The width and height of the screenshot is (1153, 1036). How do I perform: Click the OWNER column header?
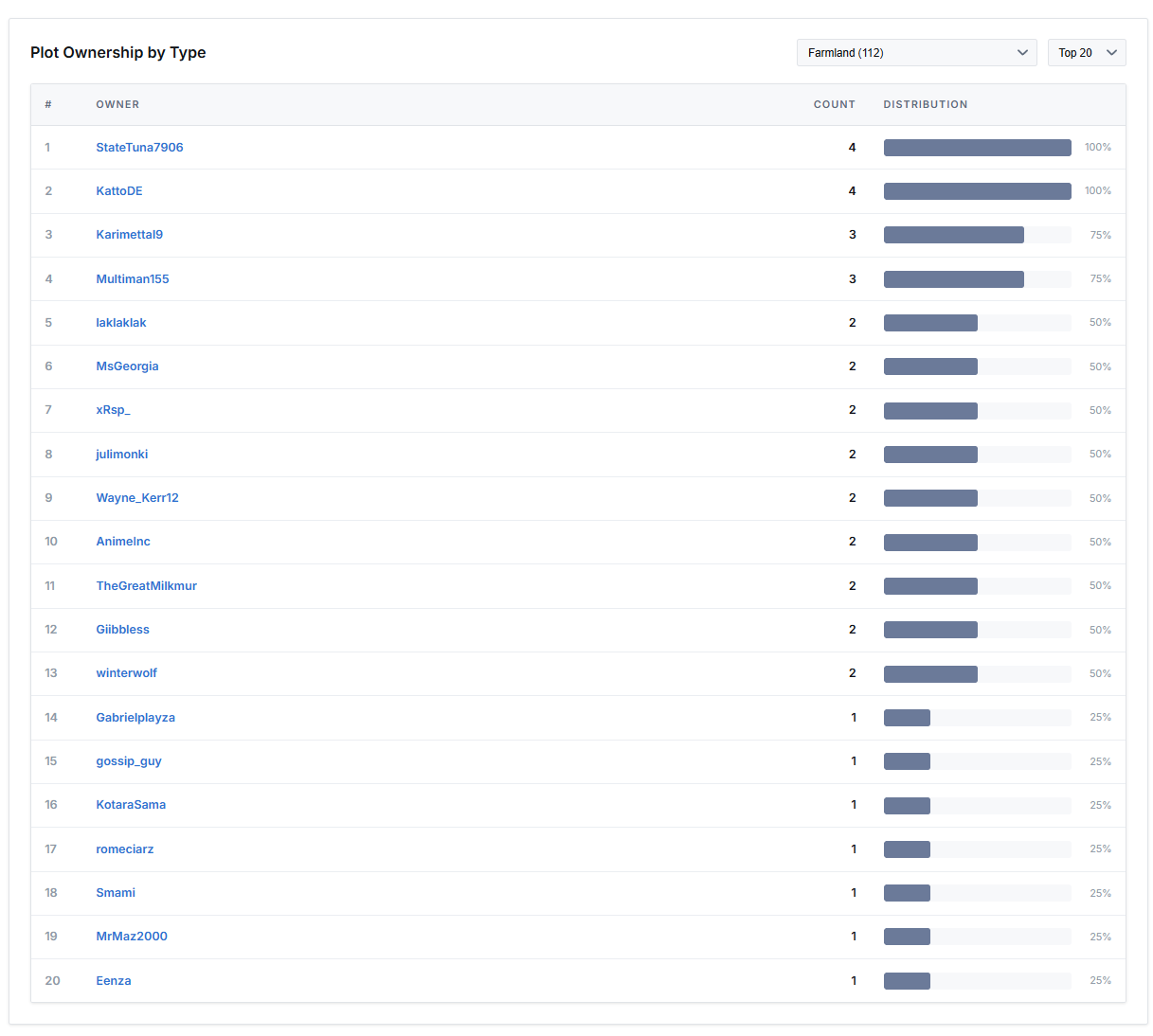(117, 105)
